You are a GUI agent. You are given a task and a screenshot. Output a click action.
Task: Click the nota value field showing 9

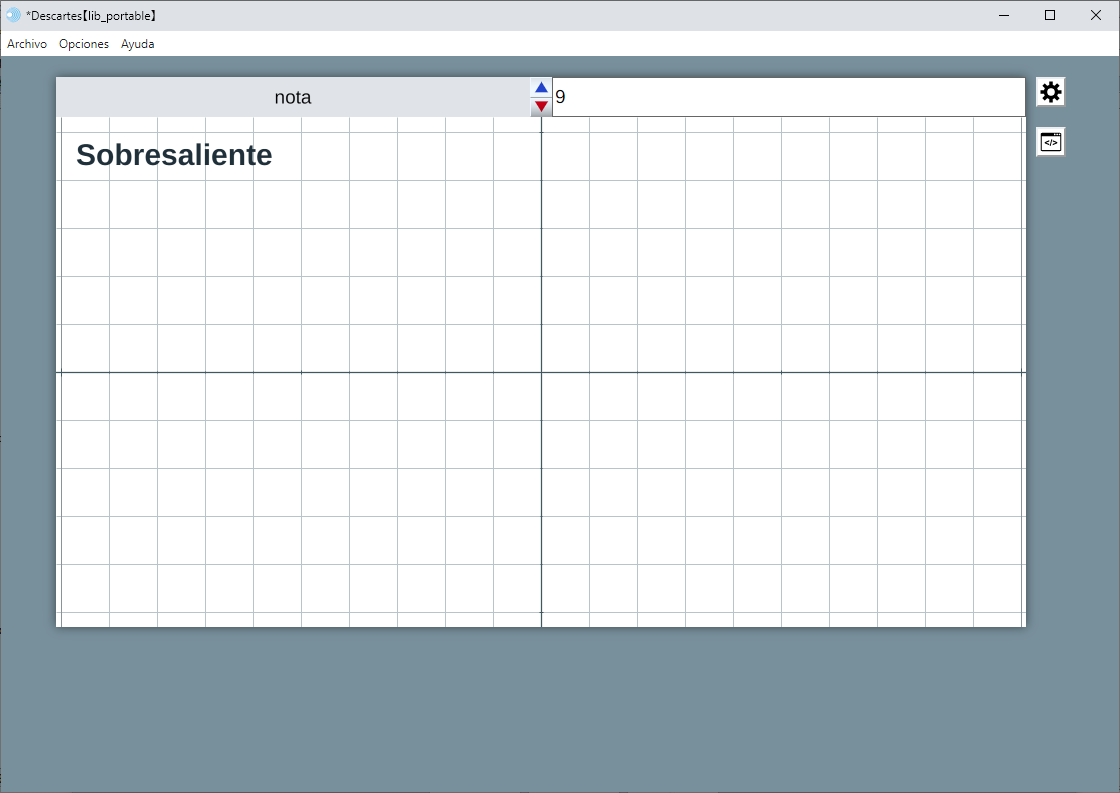coord(788,97)
